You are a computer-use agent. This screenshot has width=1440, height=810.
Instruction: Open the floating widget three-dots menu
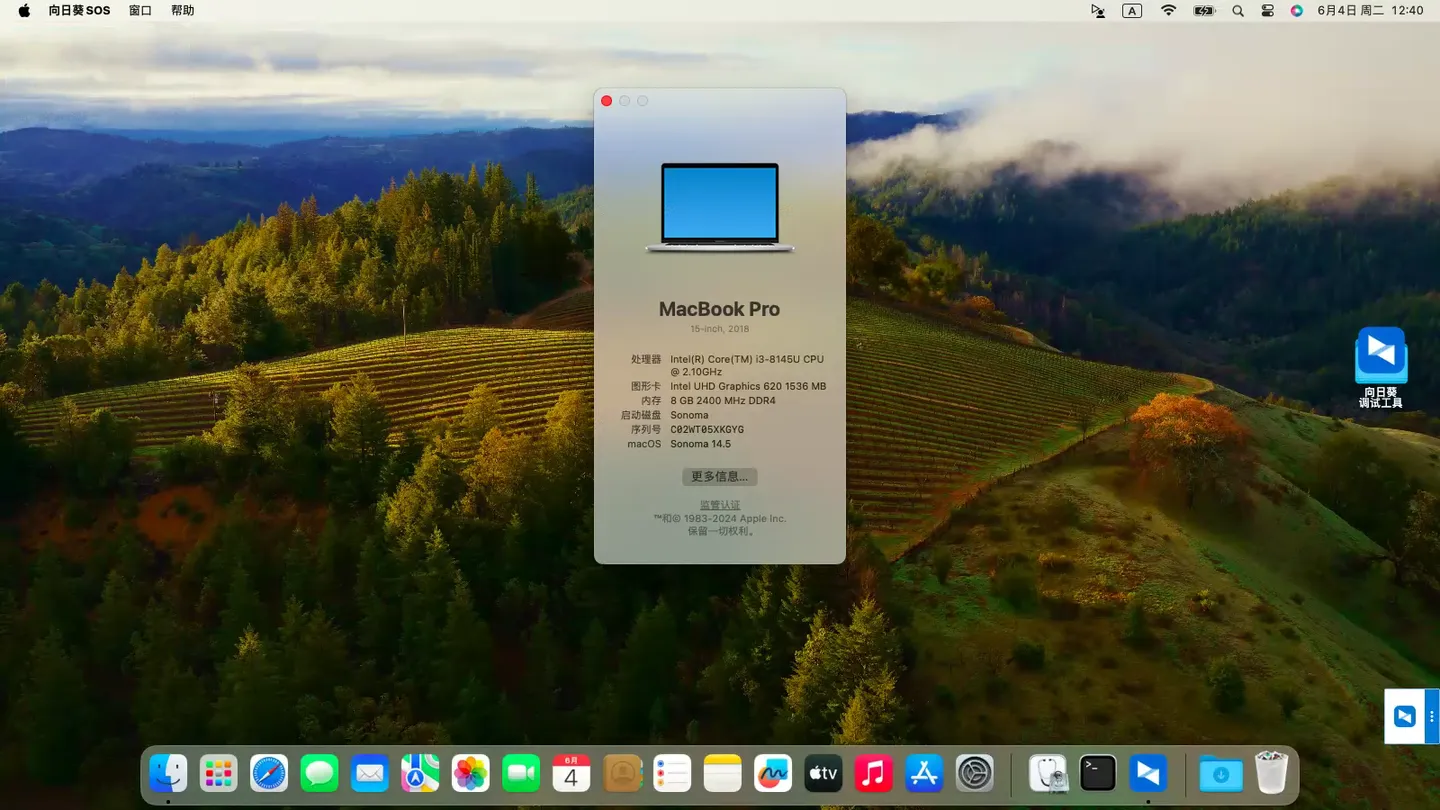(x=1432, y=716)
